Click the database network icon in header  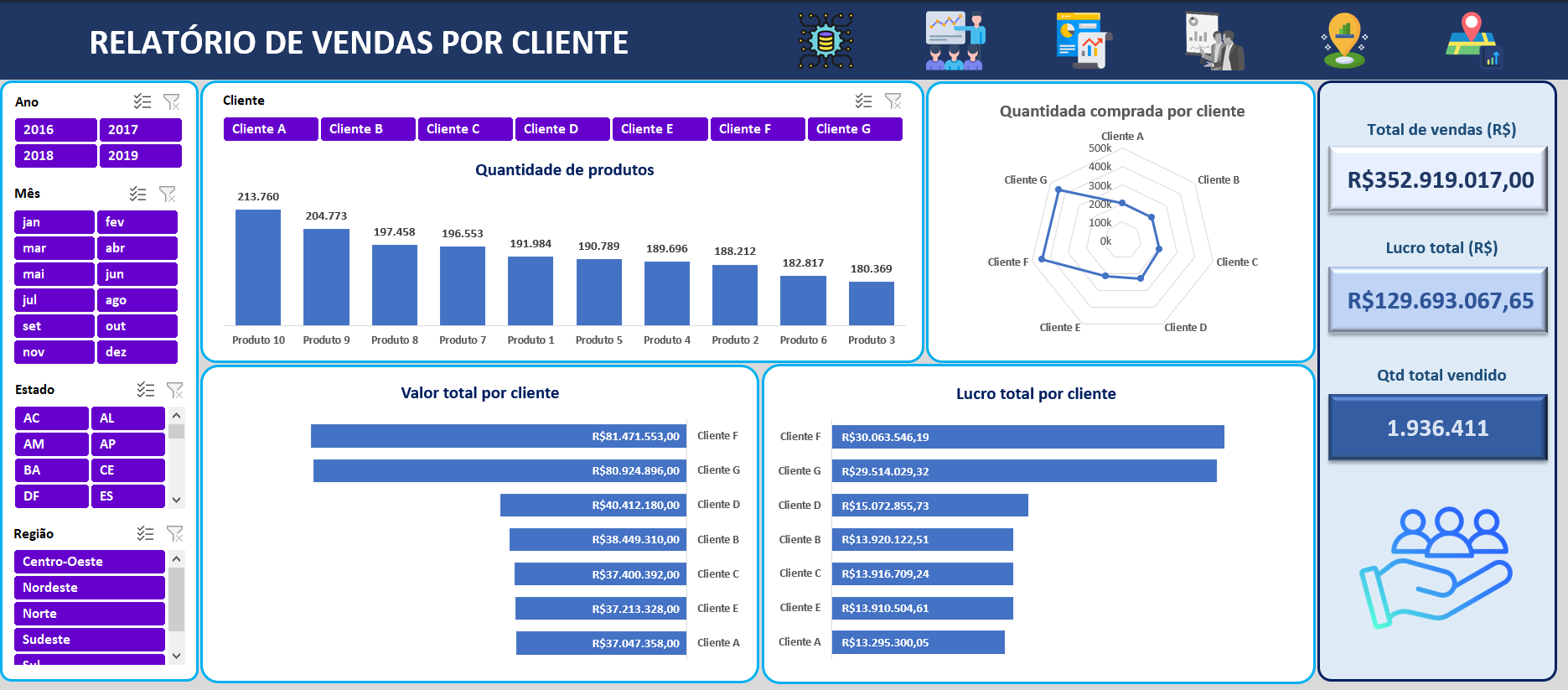click(x=825, y=40)
